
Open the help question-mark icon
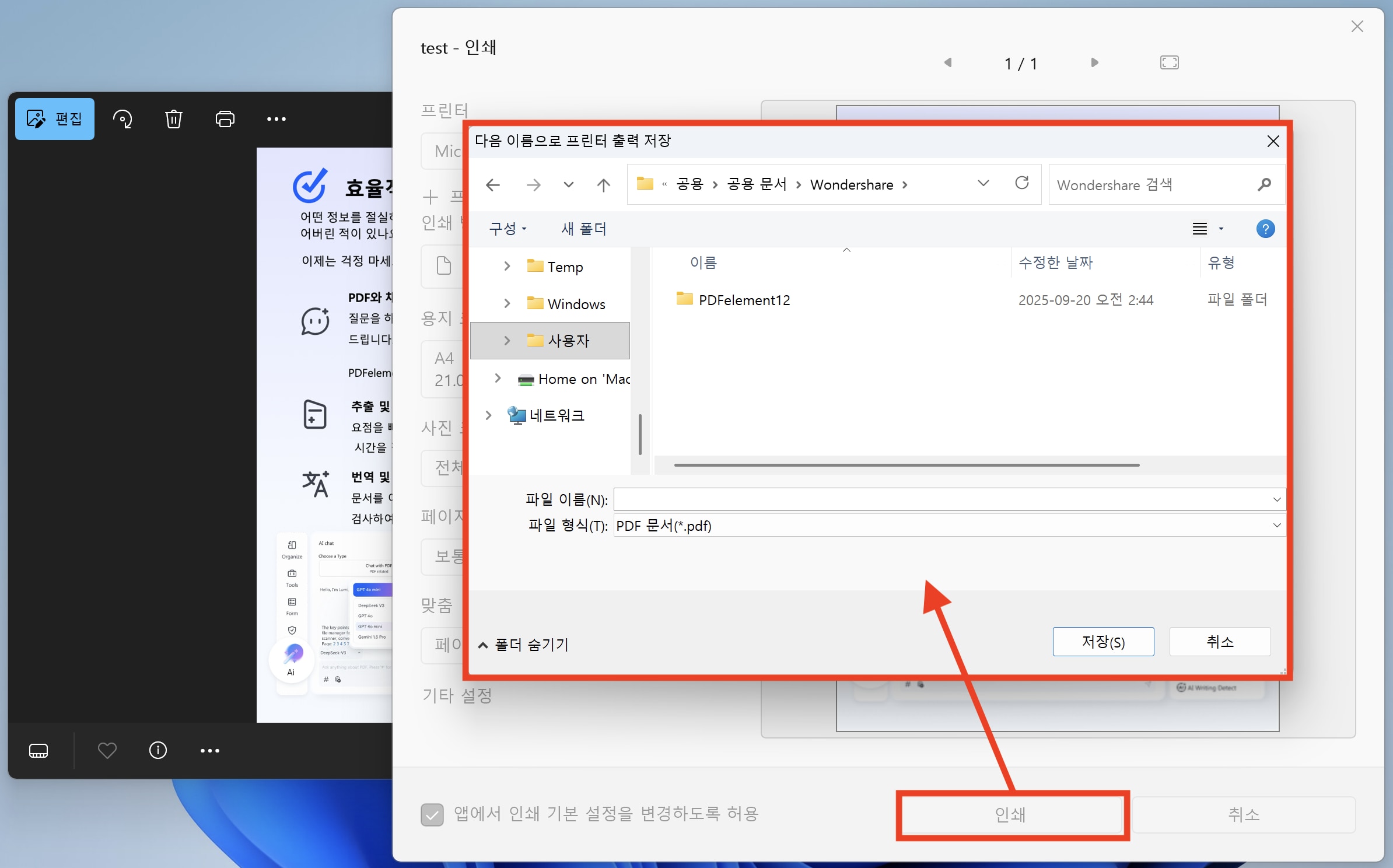point(1265,229)
